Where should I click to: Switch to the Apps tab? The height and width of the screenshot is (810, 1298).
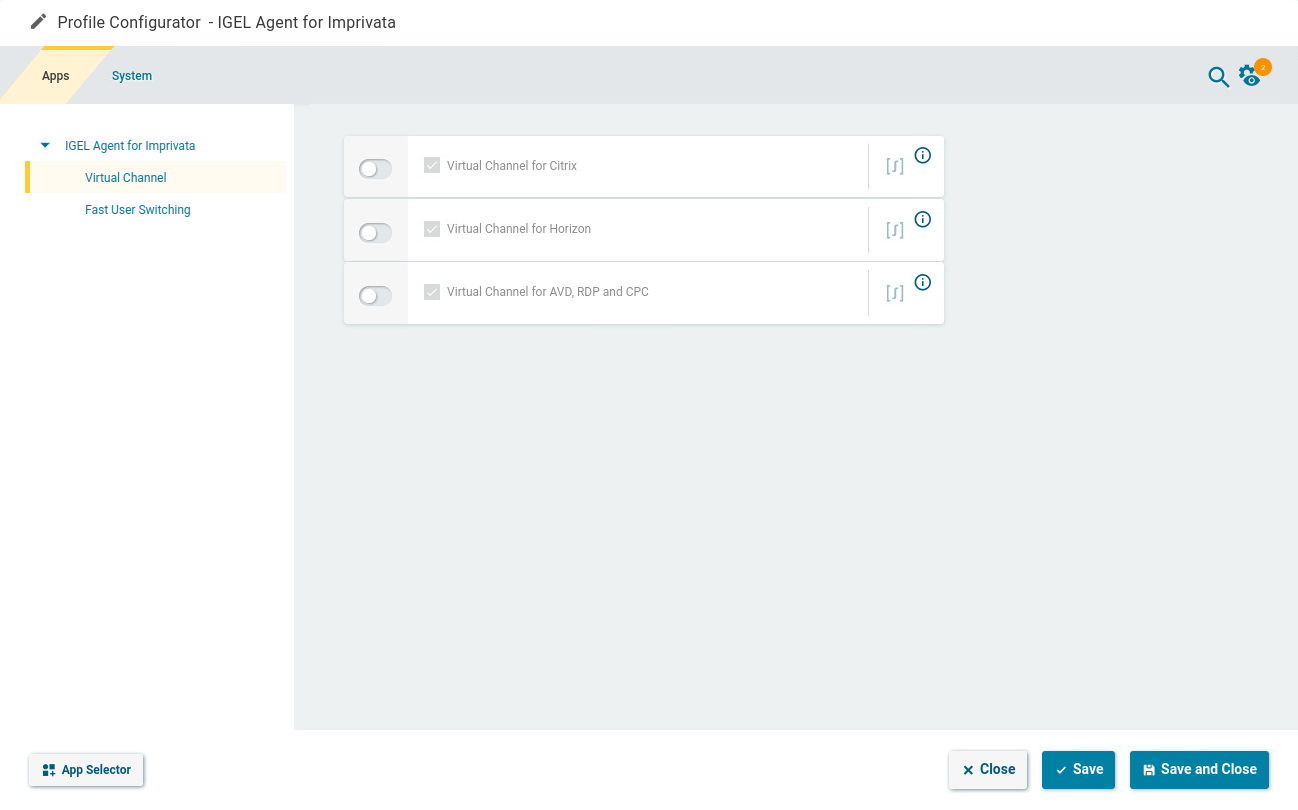[x=56, y=76]
